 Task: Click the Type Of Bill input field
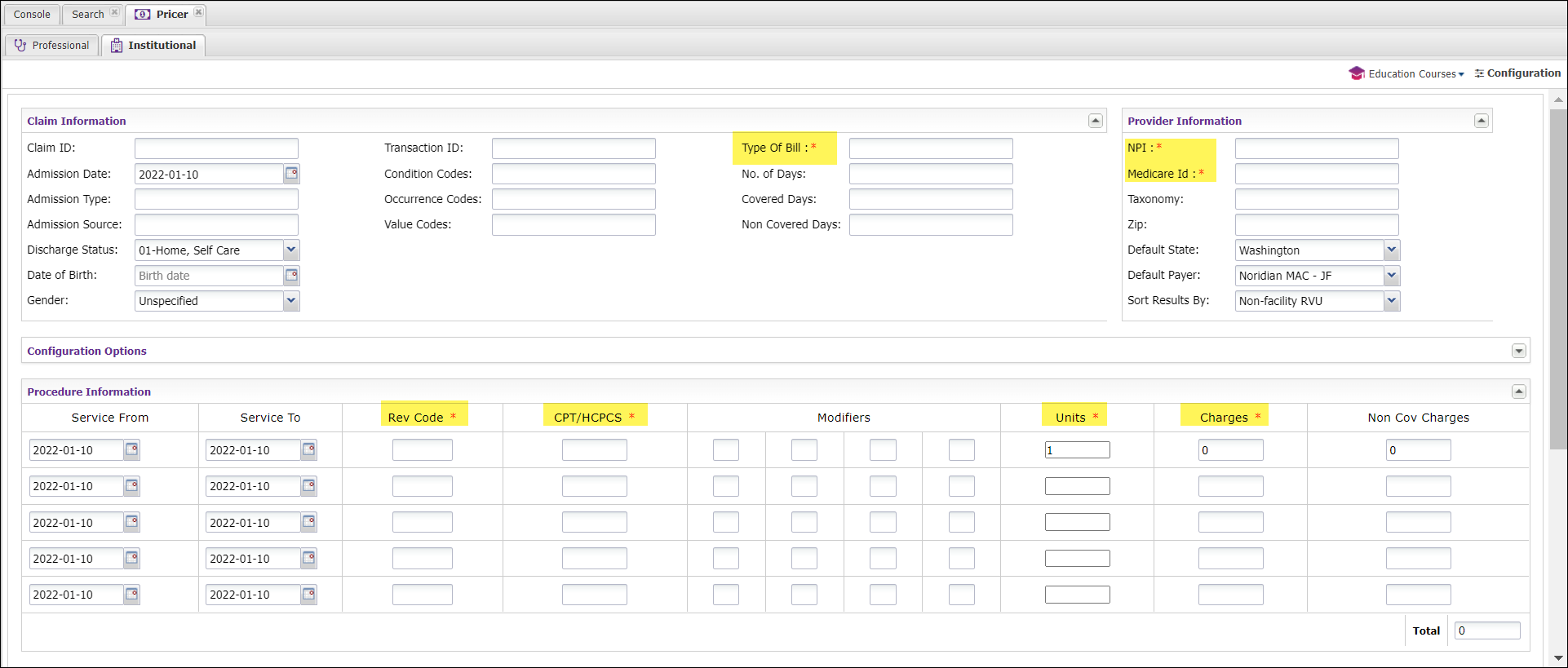[x=930, y=148]
